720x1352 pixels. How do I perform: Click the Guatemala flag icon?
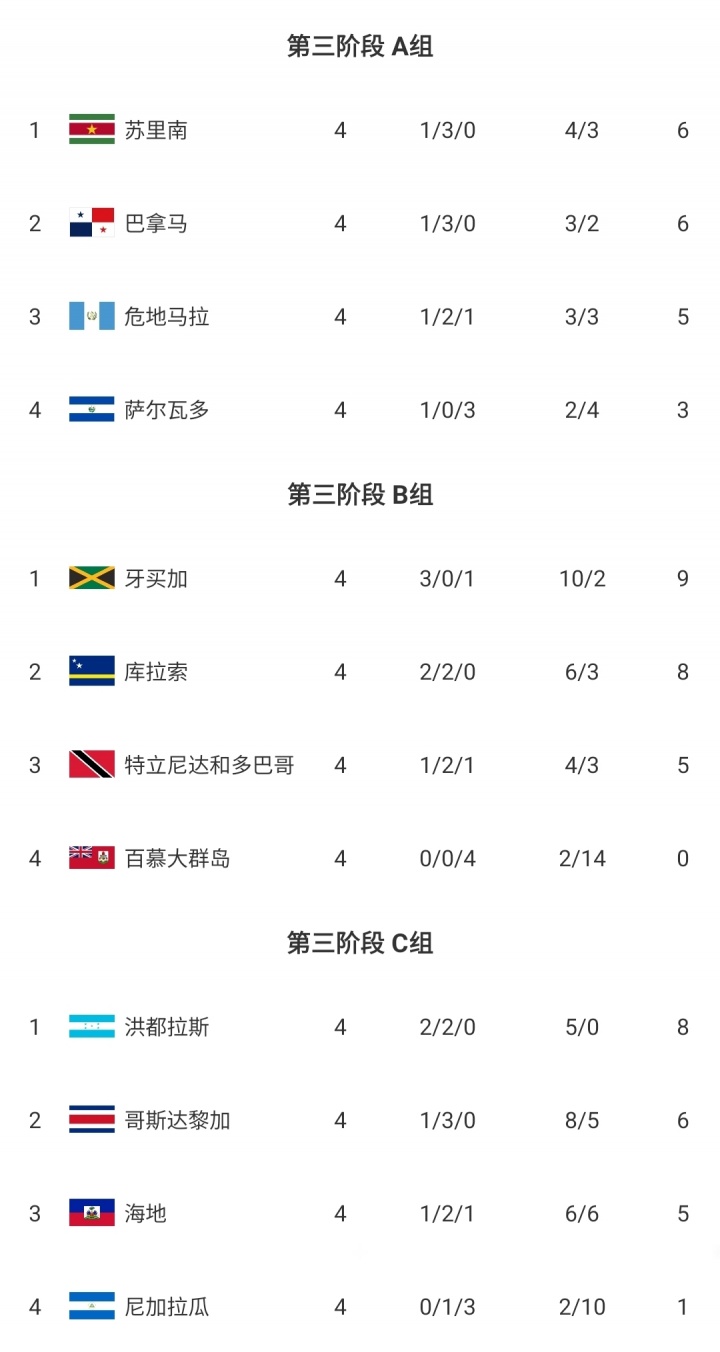tap(92, 316)
